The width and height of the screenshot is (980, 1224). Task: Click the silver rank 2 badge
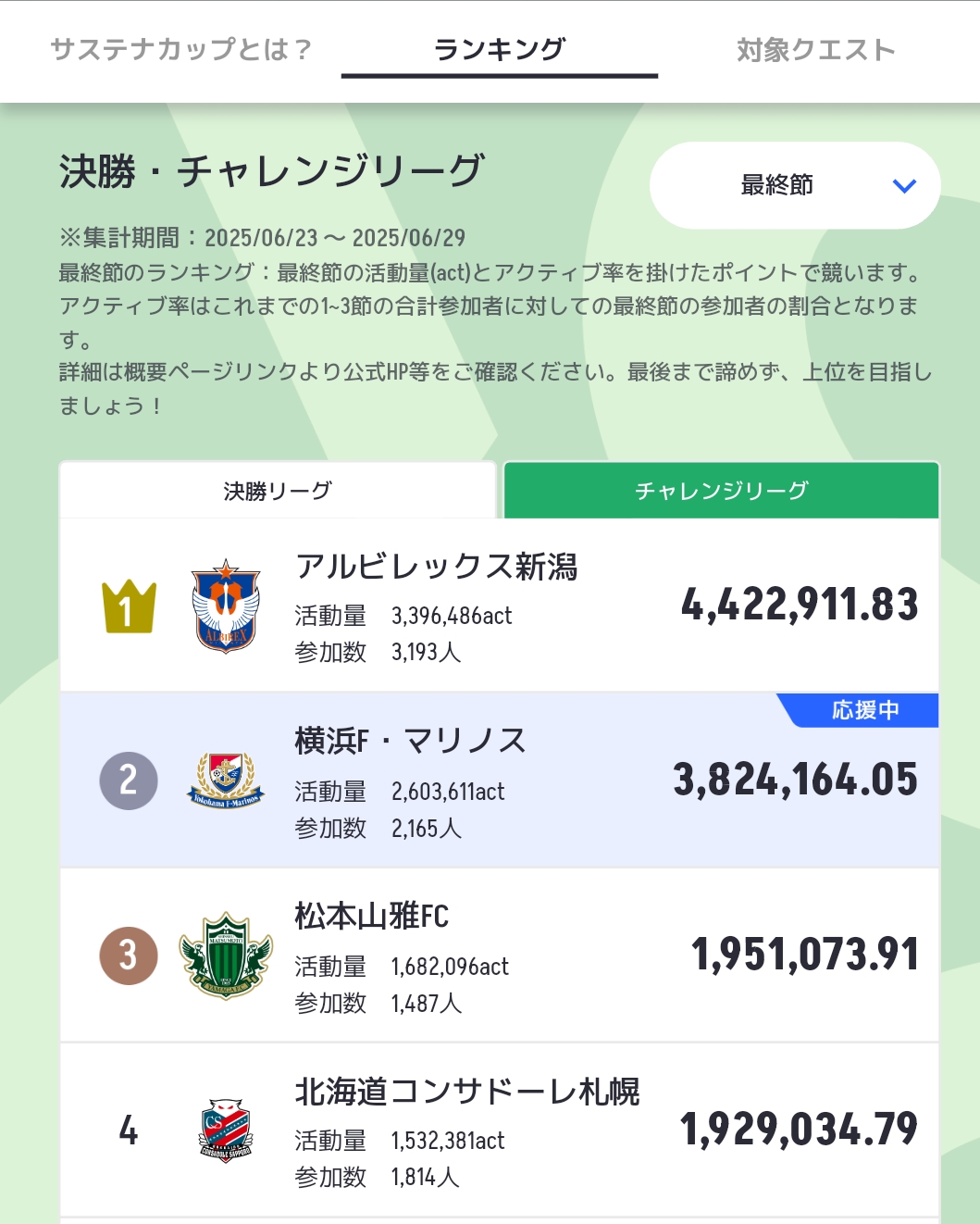pyautogui.click(x=129, y=781)
